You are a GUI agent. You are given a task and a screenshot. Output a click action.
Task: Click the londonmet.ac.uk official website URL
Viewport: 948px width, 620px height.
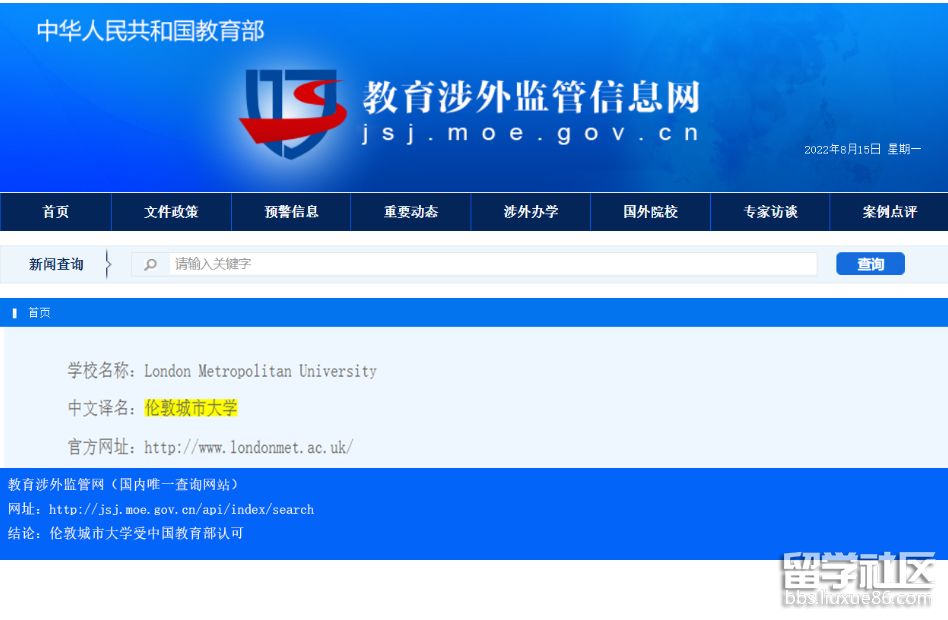pos(248,447)
